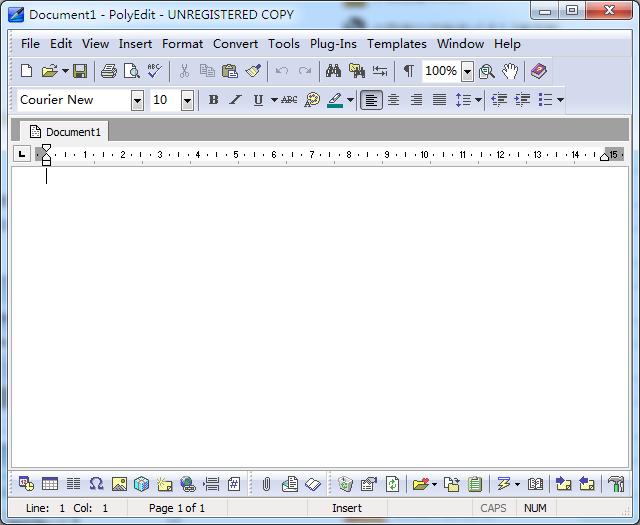Create a new blank document
This screenshot has width=640, height=525.
(x=27, y=71)
